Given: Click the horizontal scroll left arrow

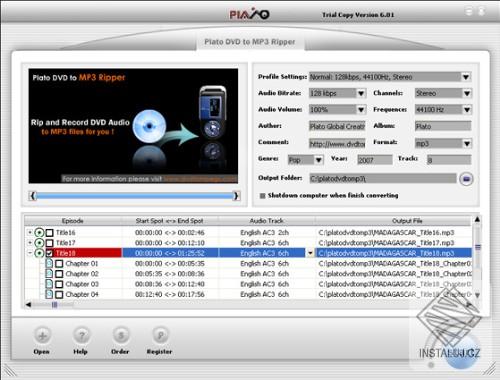Looking at the screenshot, I should (28, 304).
